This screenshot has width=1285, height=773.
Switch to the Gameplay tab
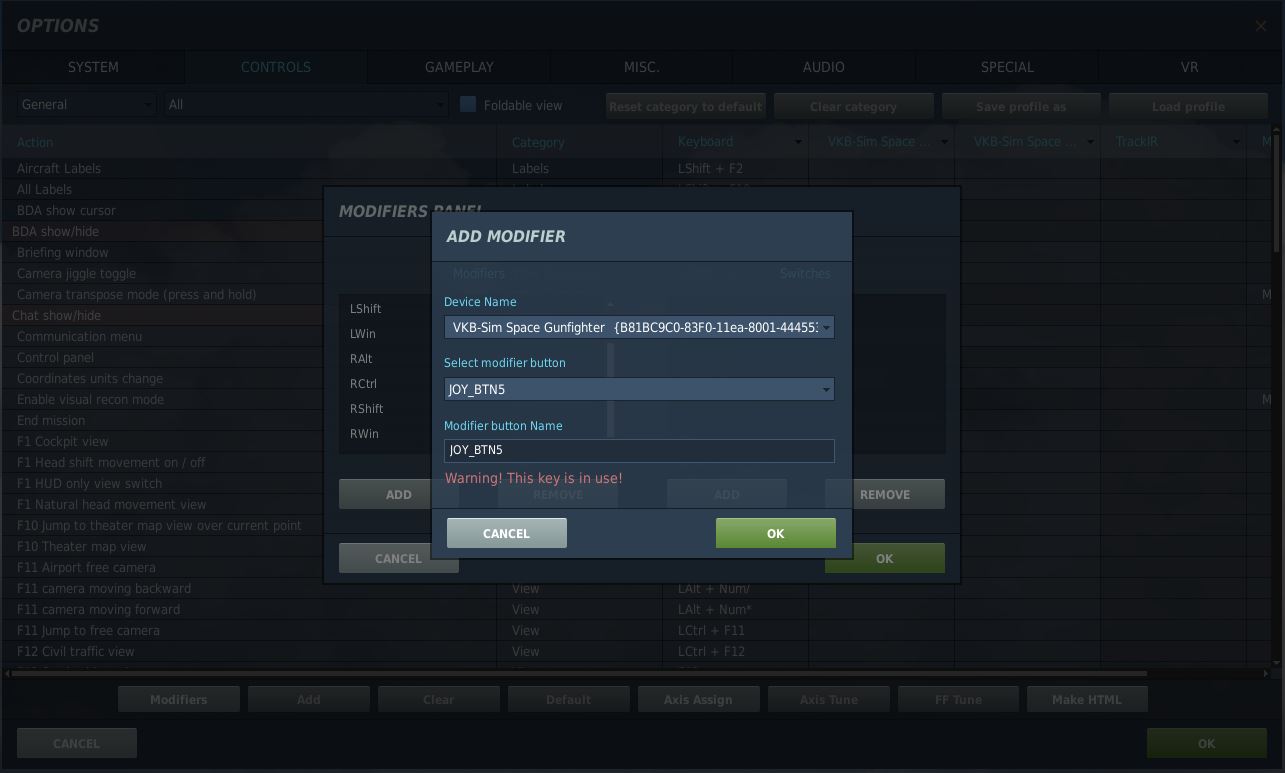point(459,67)
